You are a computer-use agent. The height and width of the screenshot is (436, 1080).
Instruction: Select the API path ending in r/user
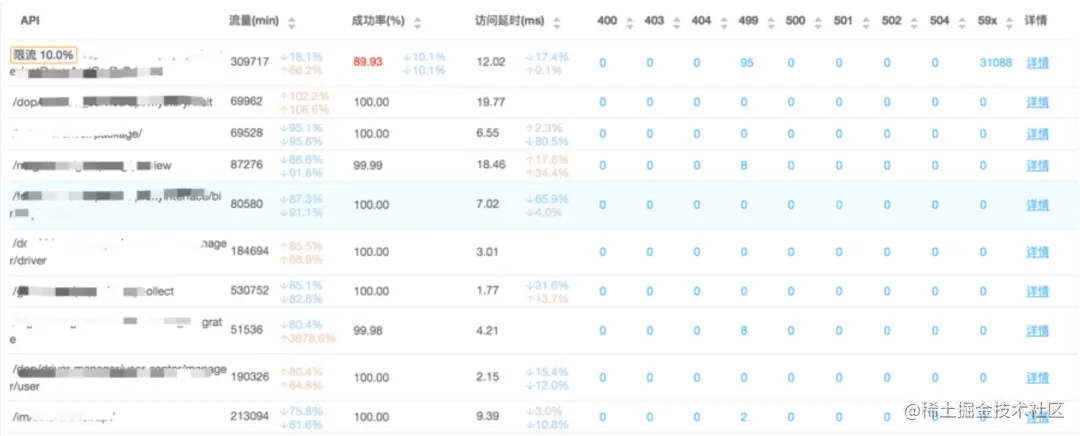(x=120, y=378)
